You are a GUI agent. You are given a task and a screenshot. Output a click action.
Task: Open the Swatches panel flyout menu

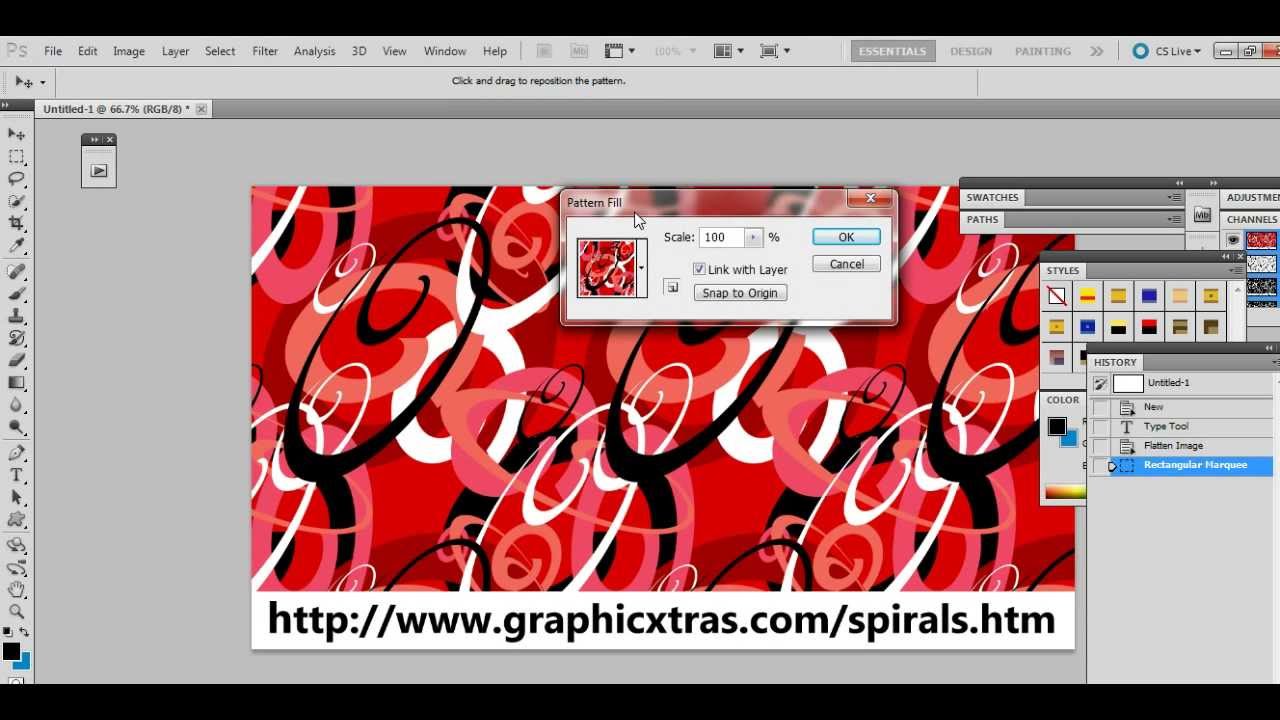coord(1172,198)
